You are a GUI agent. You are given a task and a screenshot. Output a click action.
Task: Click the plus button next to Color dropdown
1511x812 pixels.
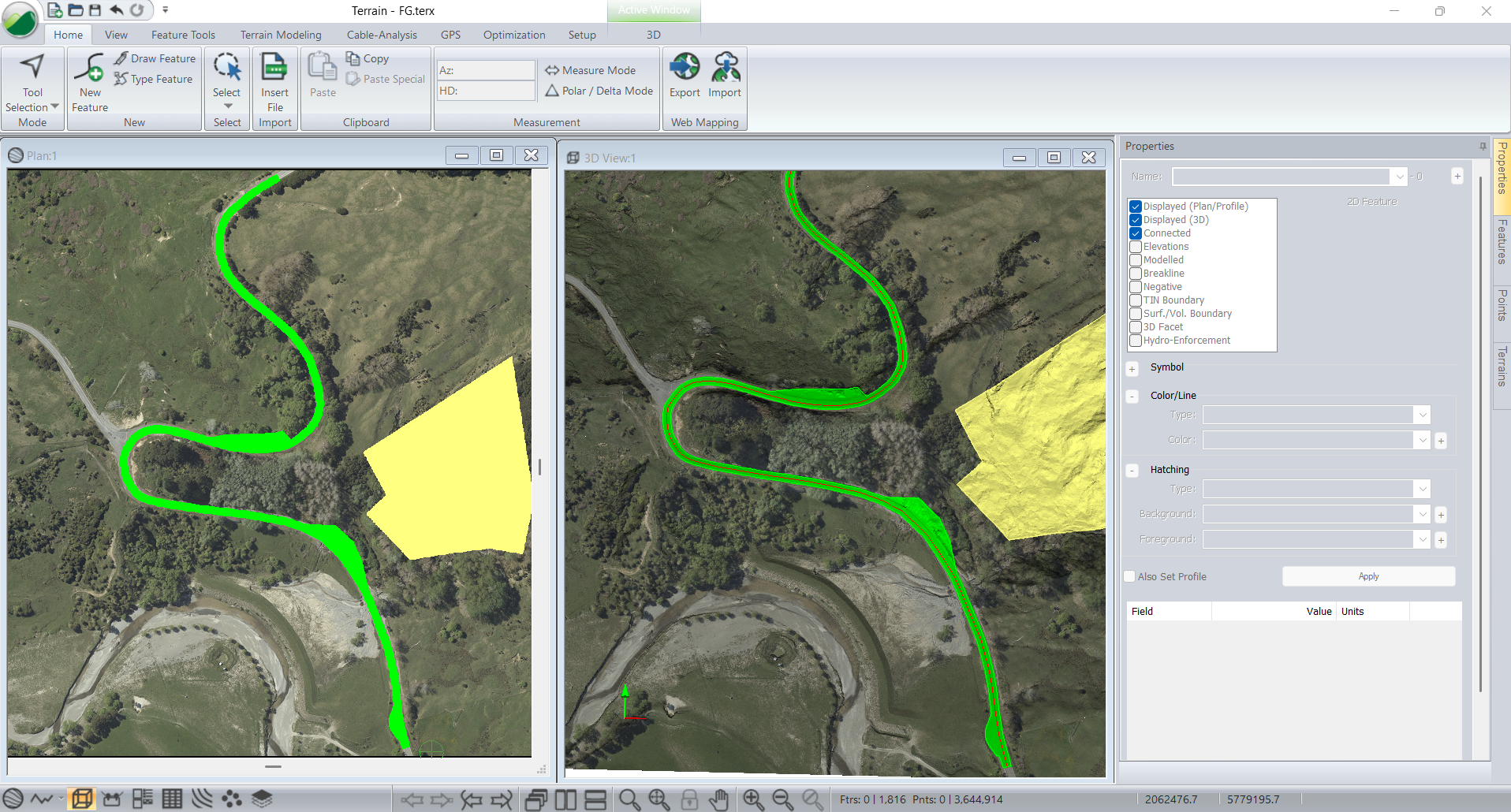[x=1441, y=441]
